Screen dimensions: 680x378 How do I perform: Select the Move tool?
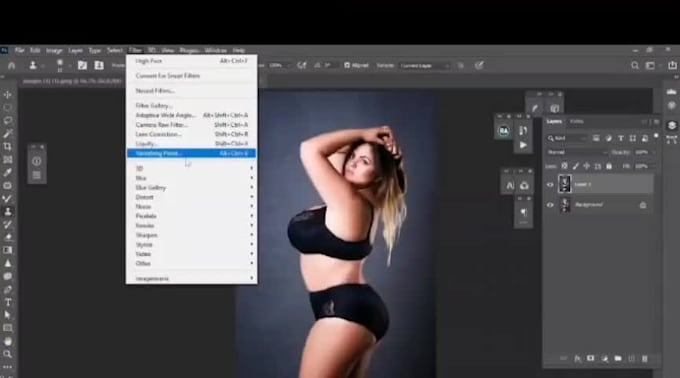coord(7,94)
